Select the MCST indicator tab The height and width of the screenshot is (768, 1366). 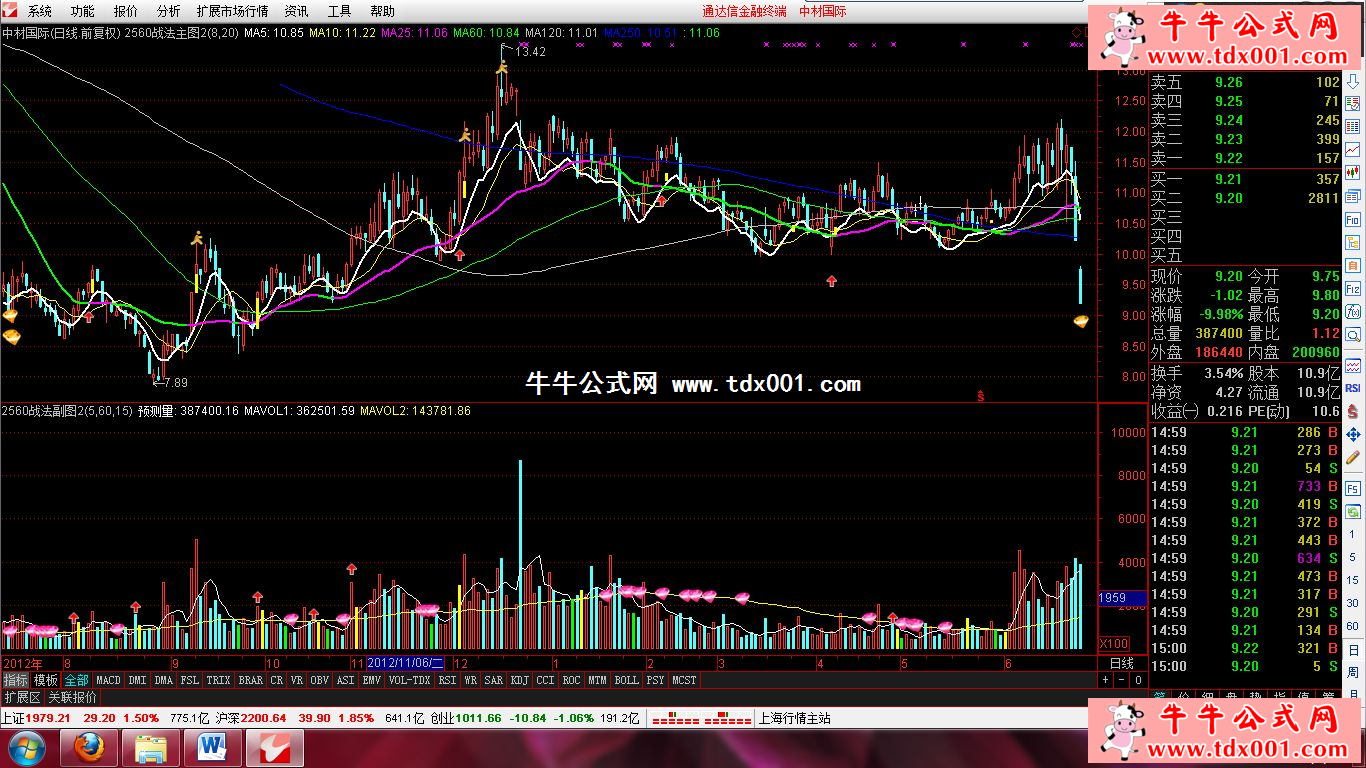[685, 680]
